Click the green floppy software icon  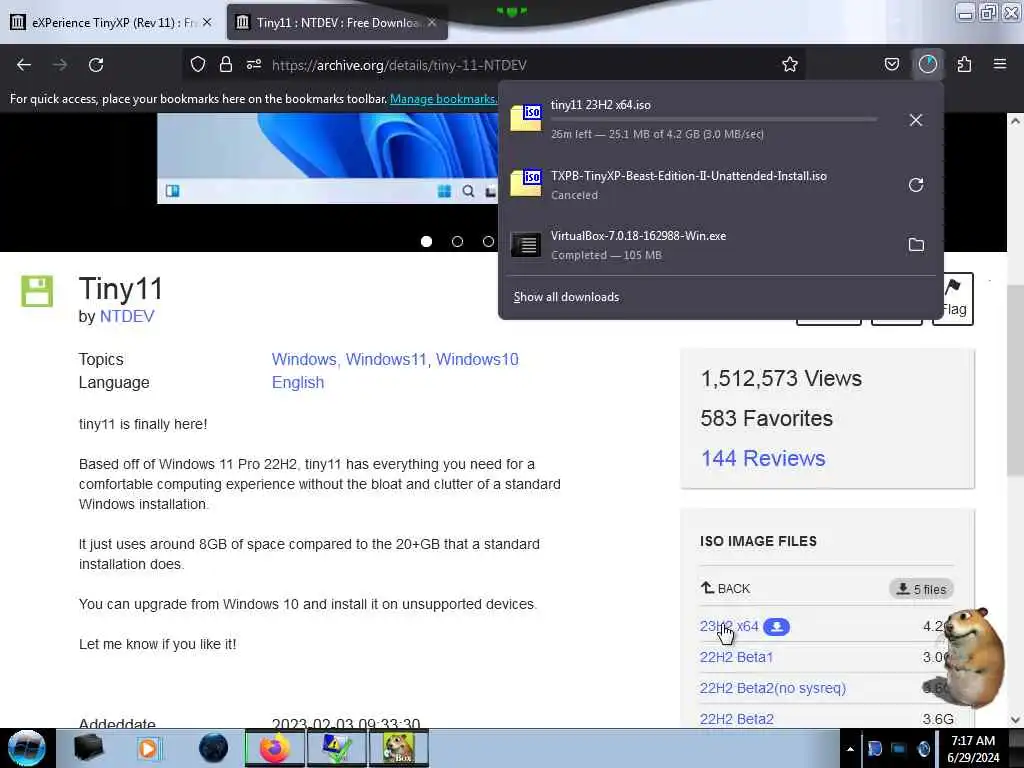pyautogui.click(x=37, y=291)
